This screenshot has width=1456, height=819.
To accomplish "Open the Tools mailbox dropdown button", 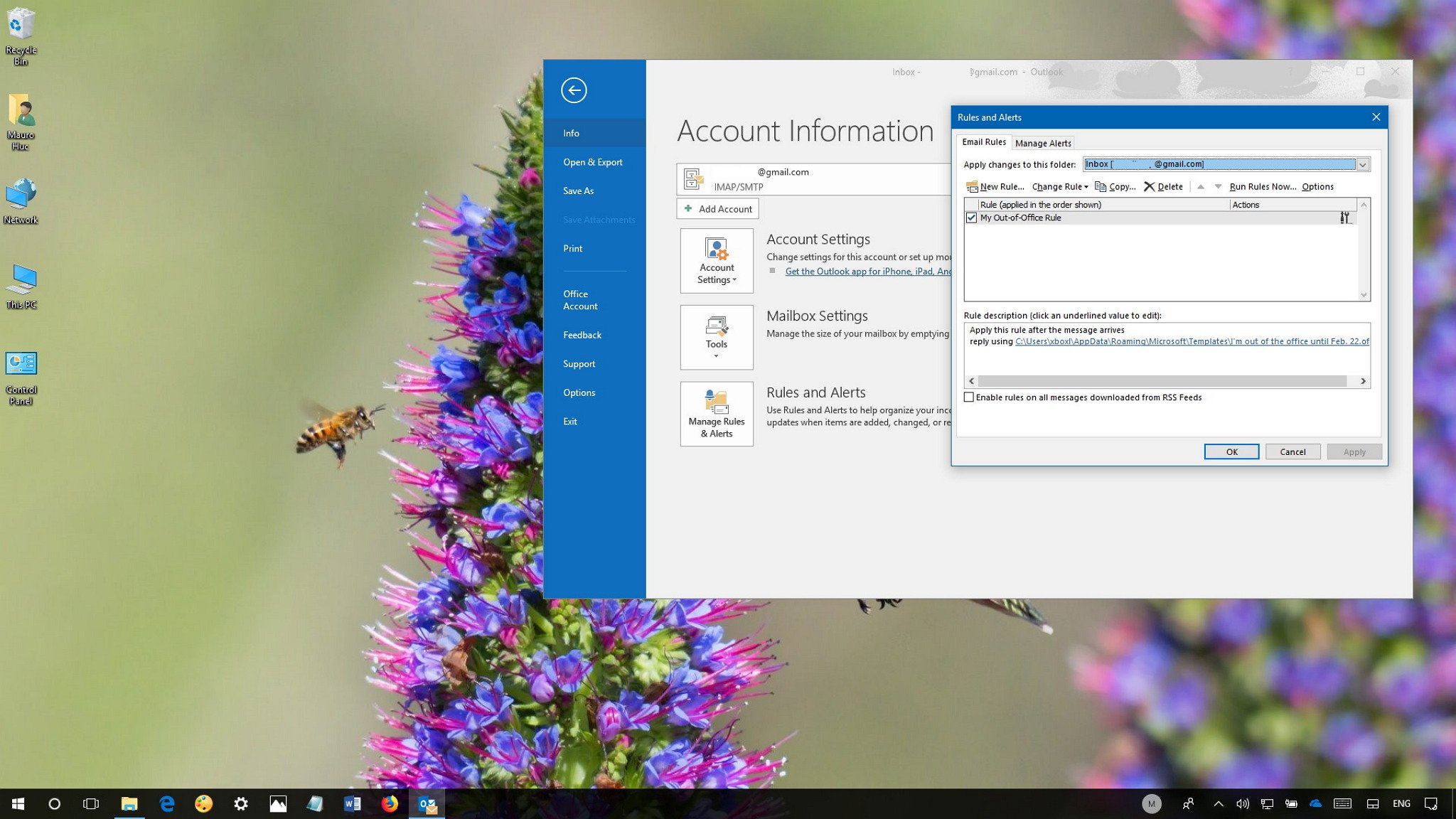I will pos(717,337).
